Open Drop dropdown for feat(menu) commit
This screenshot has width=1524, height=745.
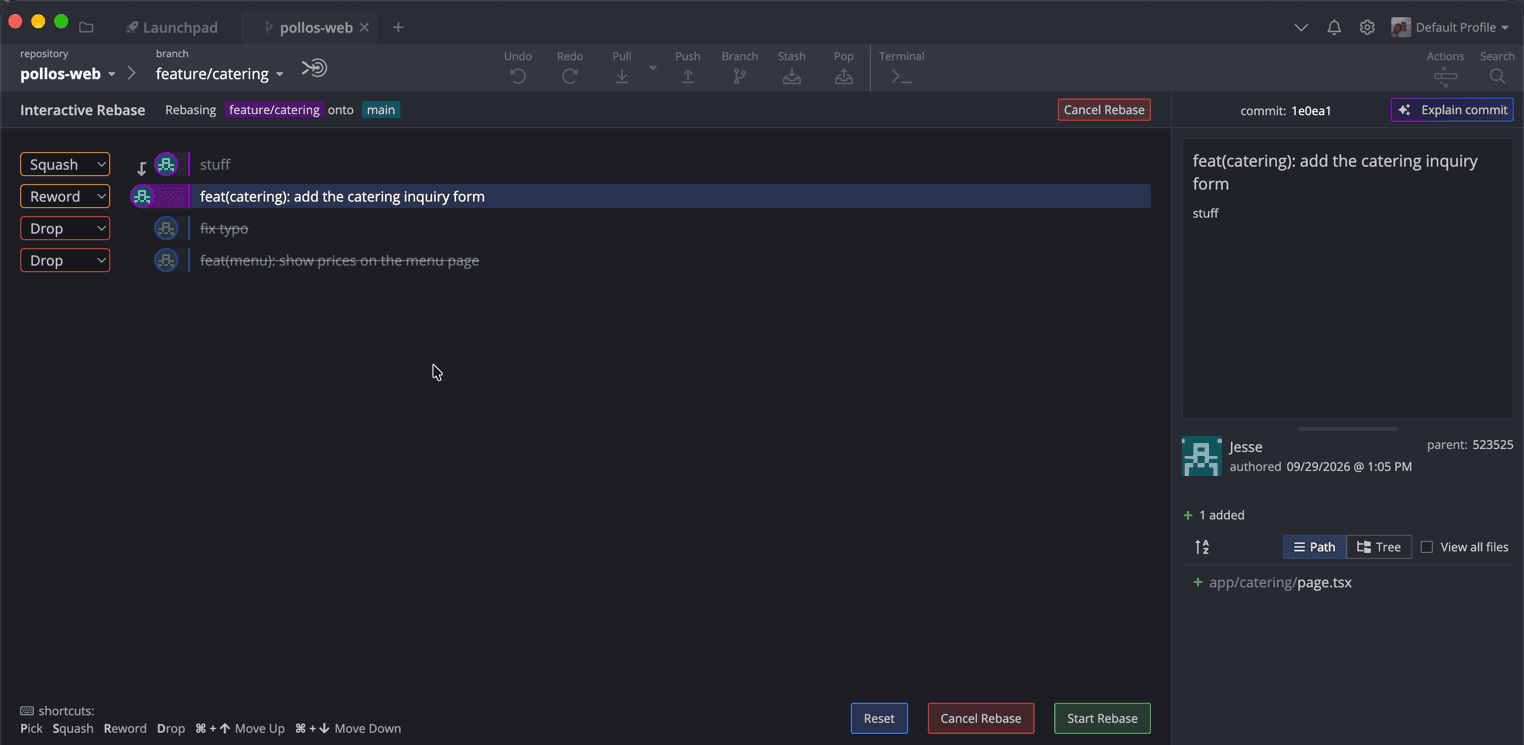(x=65, y=260)
